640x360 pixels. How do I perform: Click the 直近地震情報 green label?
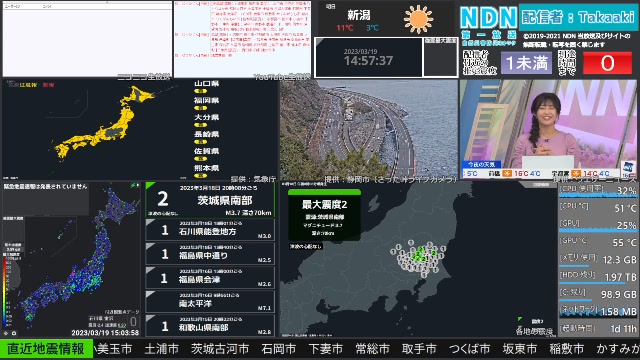click(x=46, y=349)
